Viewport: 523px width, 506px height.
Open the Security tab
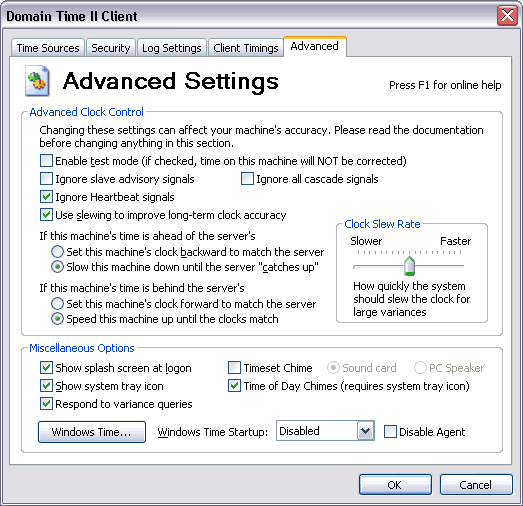coord(111,48)
